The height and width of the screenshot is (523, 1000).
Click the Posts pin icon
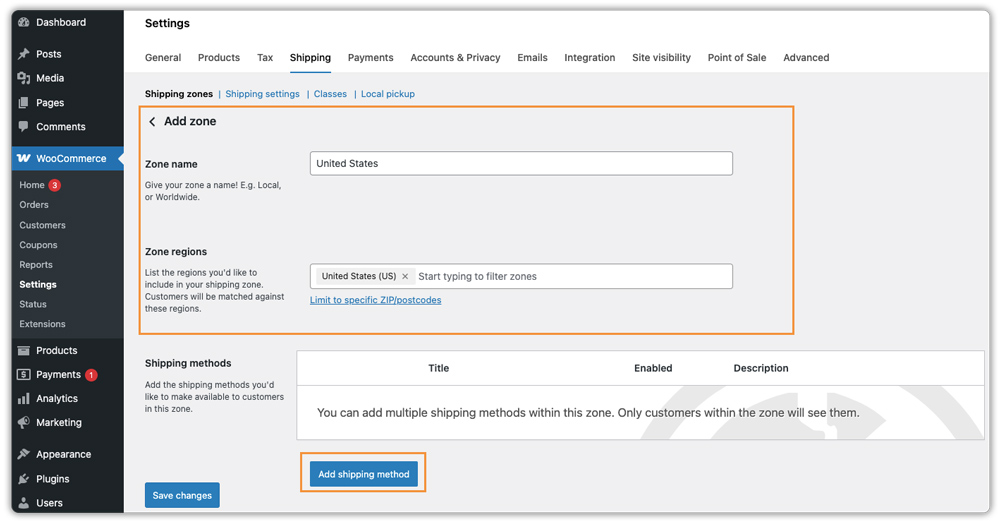pyautogui.click(x=24, y=54)
